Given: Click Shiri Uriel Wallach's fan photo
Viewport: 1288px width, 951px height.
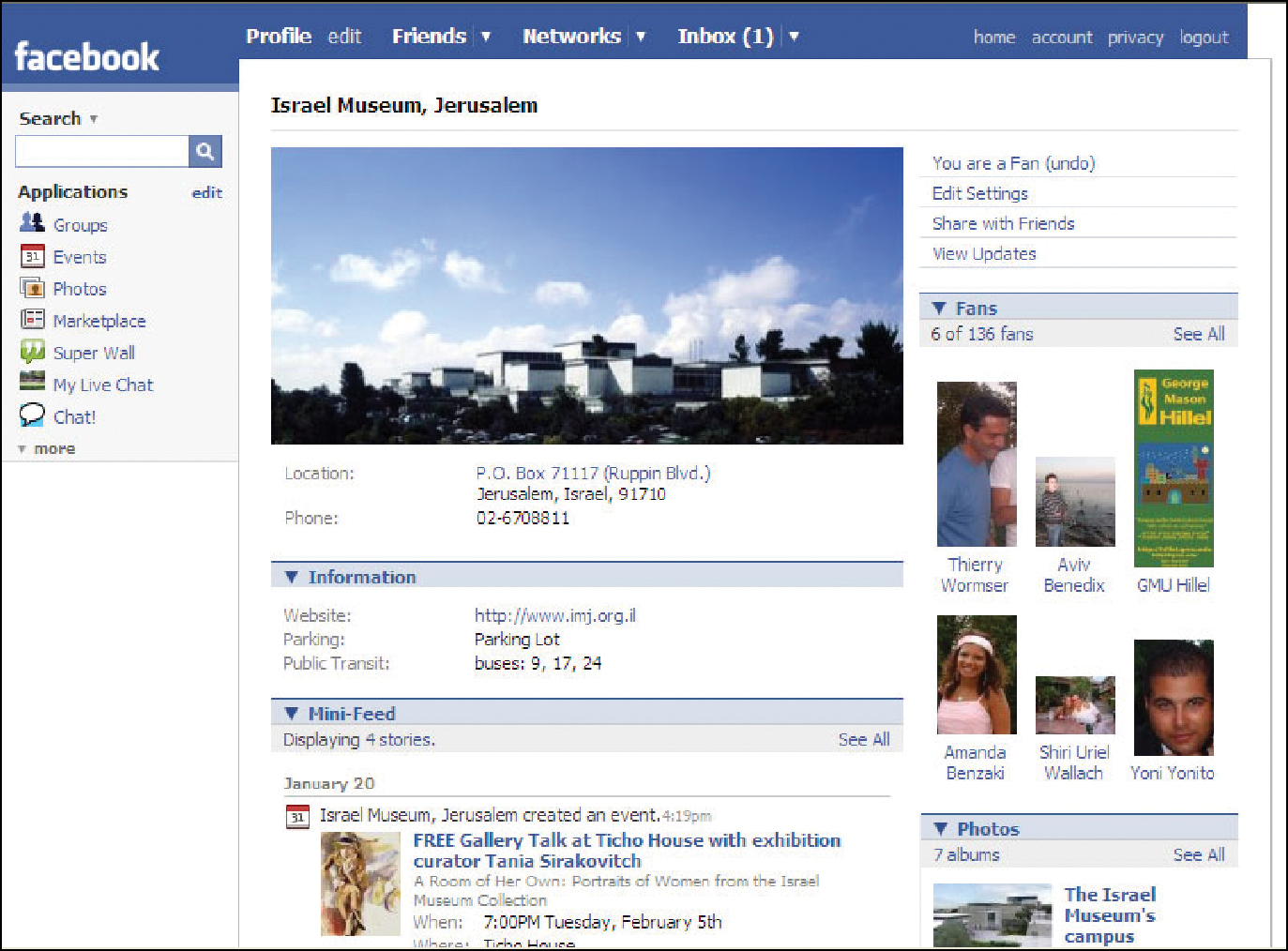Looking at the screenshot, I should pyautogui.click(x=1075, y=704).
